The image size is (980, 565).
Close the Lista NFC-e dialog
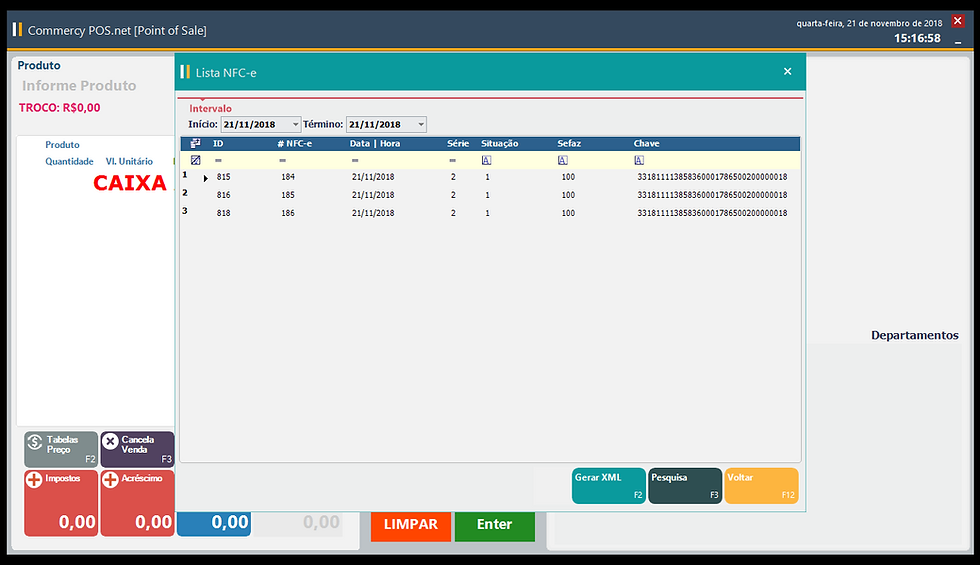coord(788,71)
